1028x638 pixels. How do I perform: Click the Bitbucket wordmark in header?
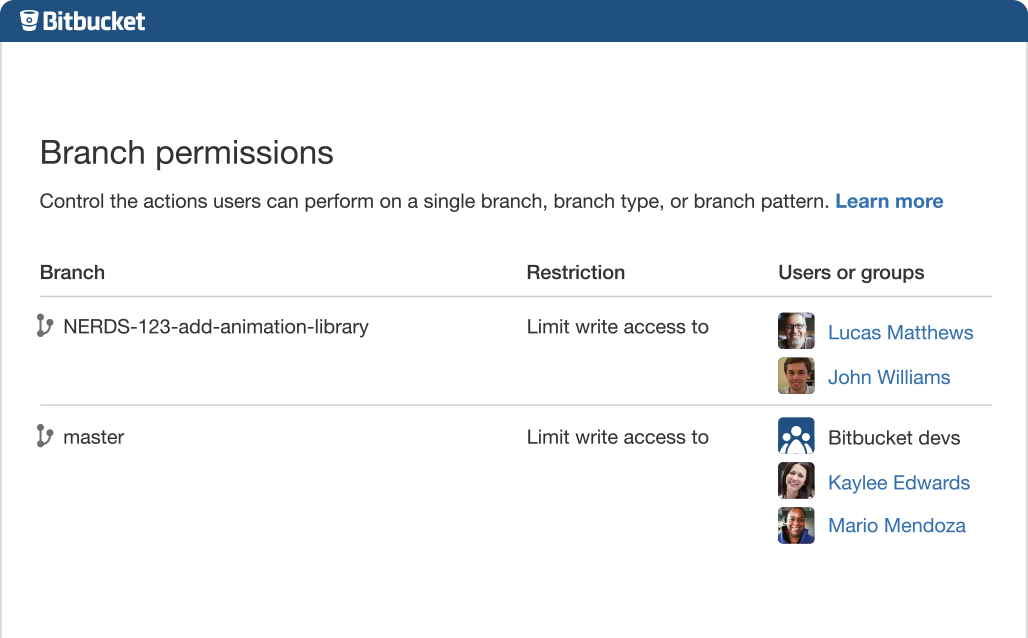click(x=94, y=21)
